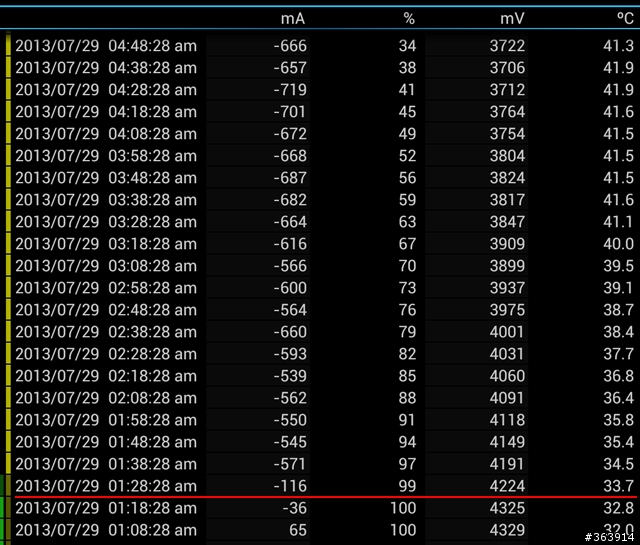Select the -539 mA current value
Screen dimensions: 640x545
tap(290, 376)
